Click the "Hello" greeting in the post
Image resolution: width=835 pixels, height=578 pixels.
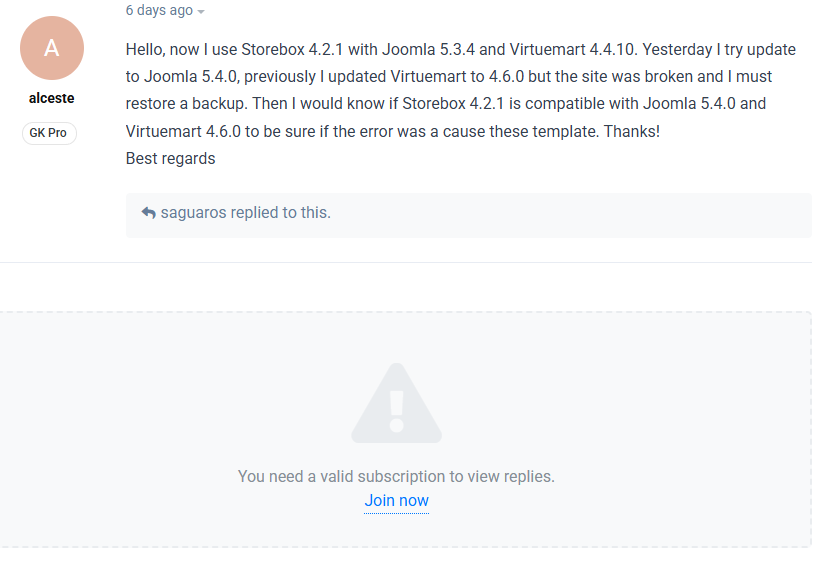tap(147, 49)
